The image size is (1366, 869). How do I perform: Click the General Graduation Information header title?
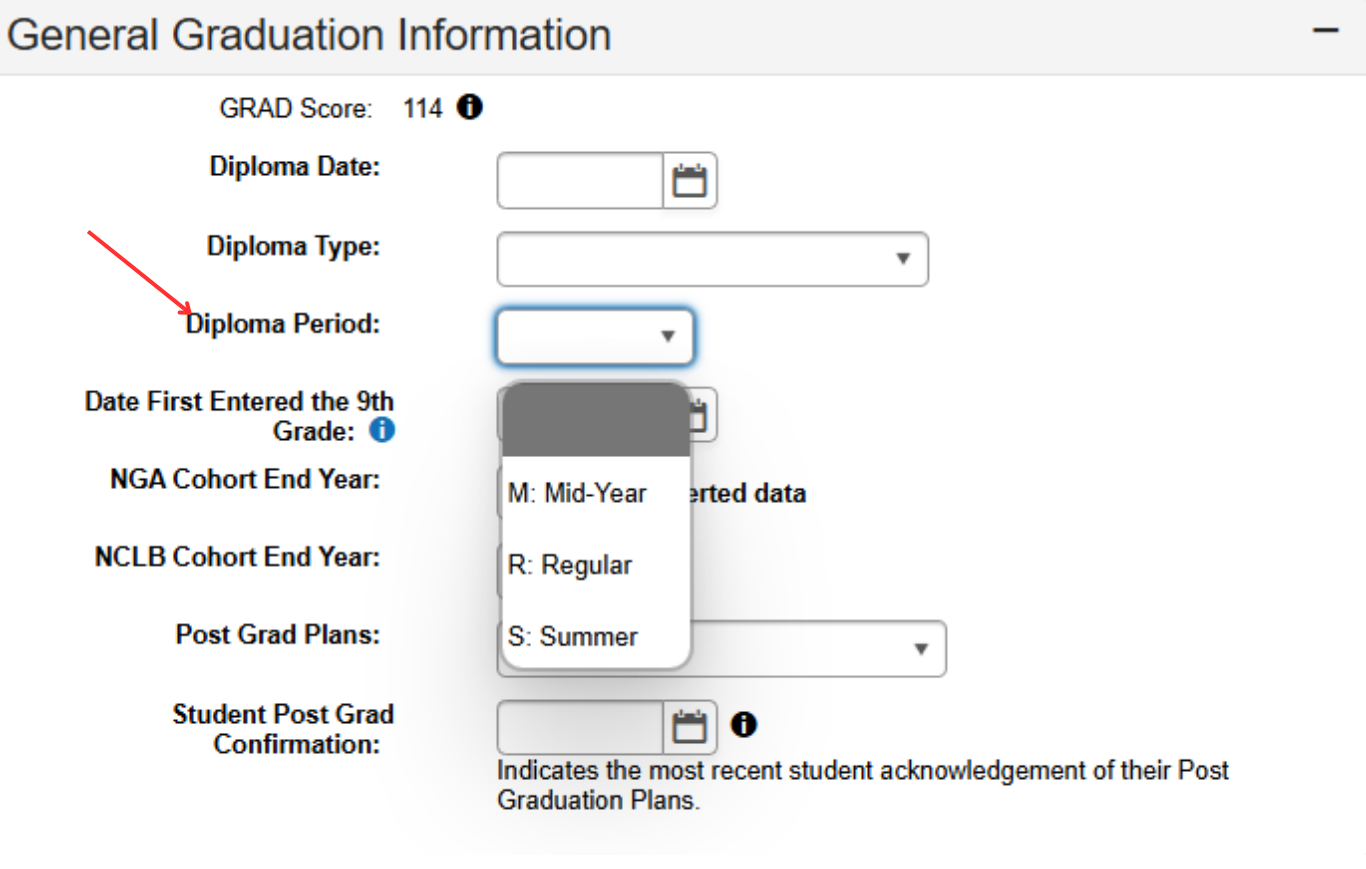tap(309, 35)
